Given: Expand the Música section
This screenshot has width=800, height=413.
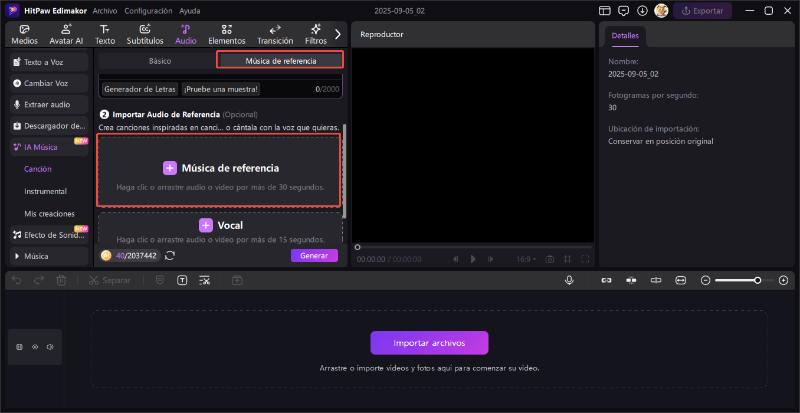Looking at the screenshot, I should coord(49,256).
